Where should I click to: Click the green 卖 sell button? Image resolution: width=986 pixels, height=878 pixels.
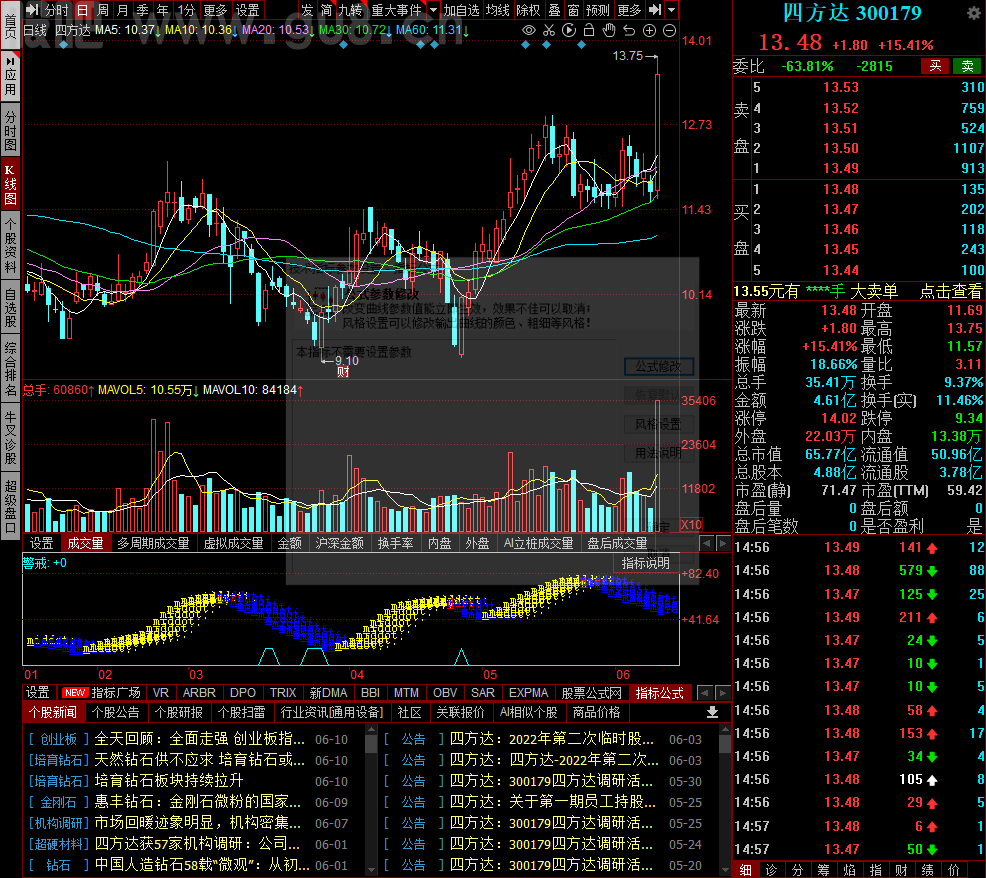(968, 66)
